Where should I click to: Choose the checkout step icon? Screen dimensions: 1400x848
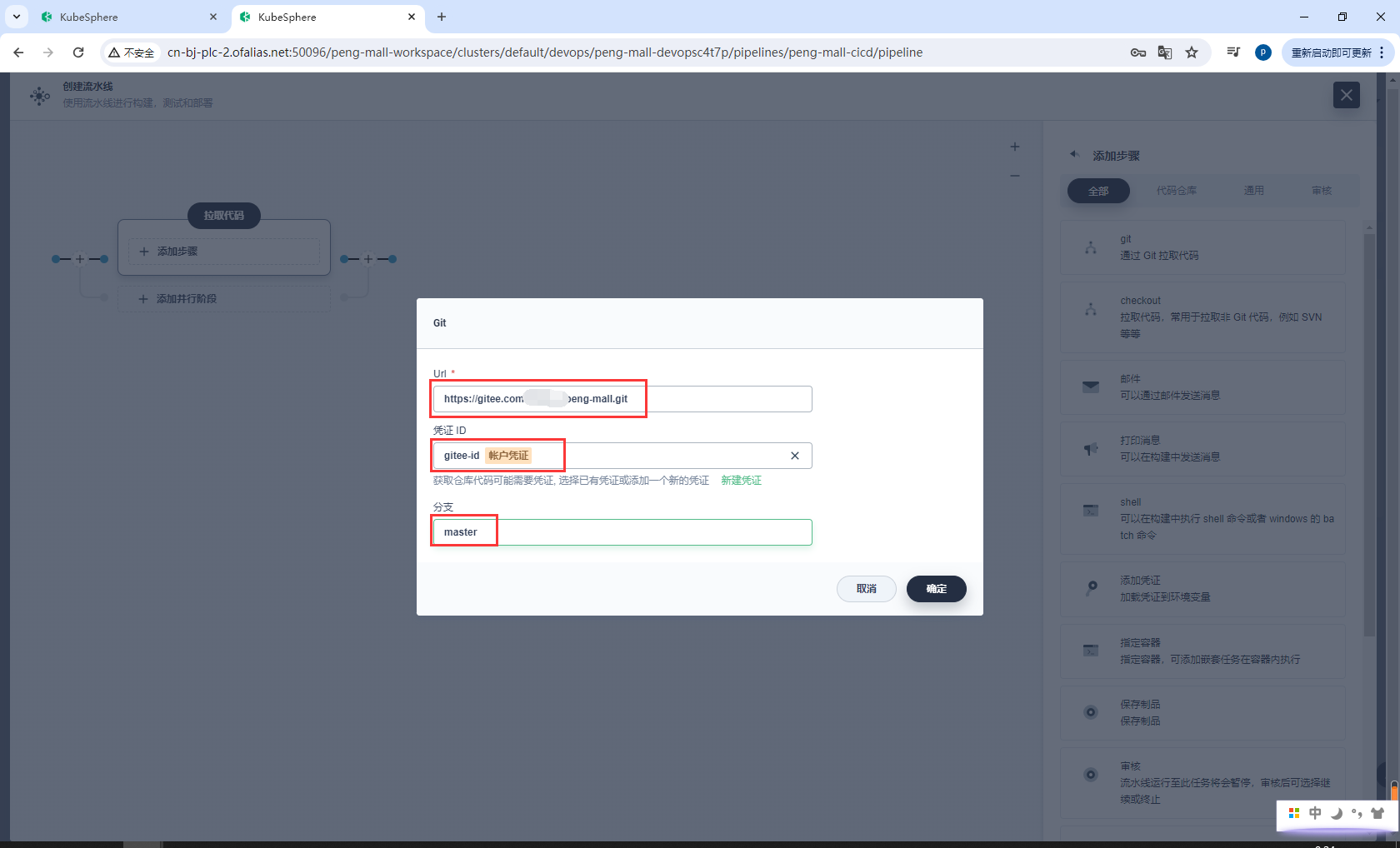click(x=1091, y=309)
